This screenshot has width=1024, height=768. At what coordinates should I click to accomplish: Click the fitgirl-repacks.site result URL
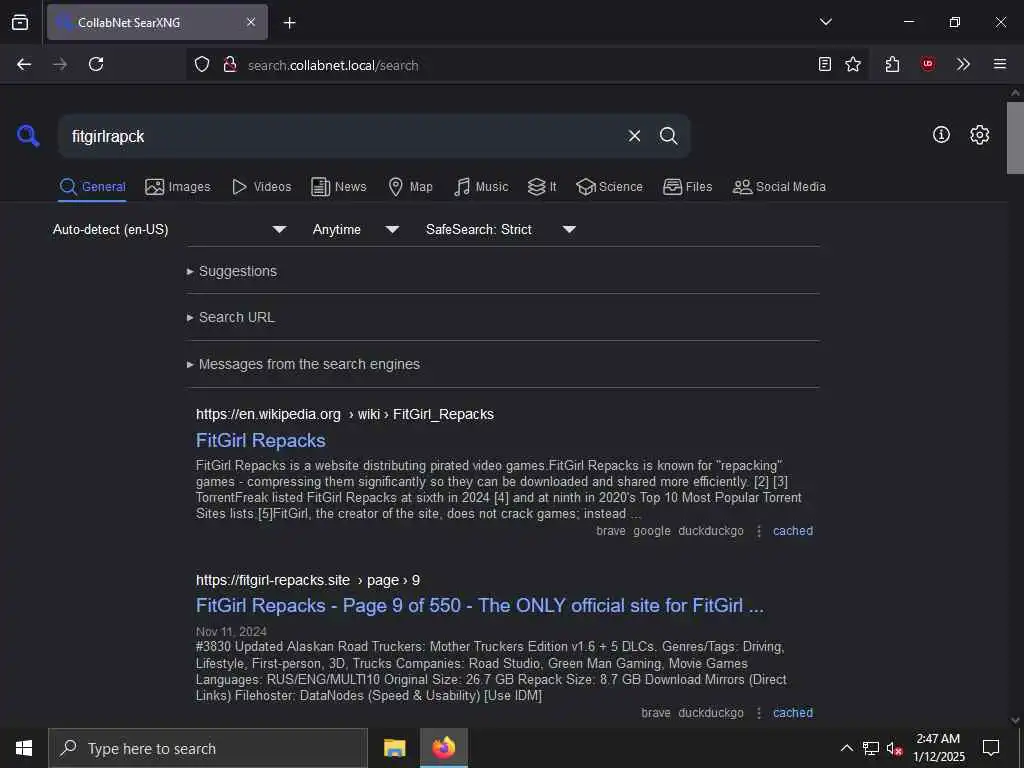[x=308, y=581]
